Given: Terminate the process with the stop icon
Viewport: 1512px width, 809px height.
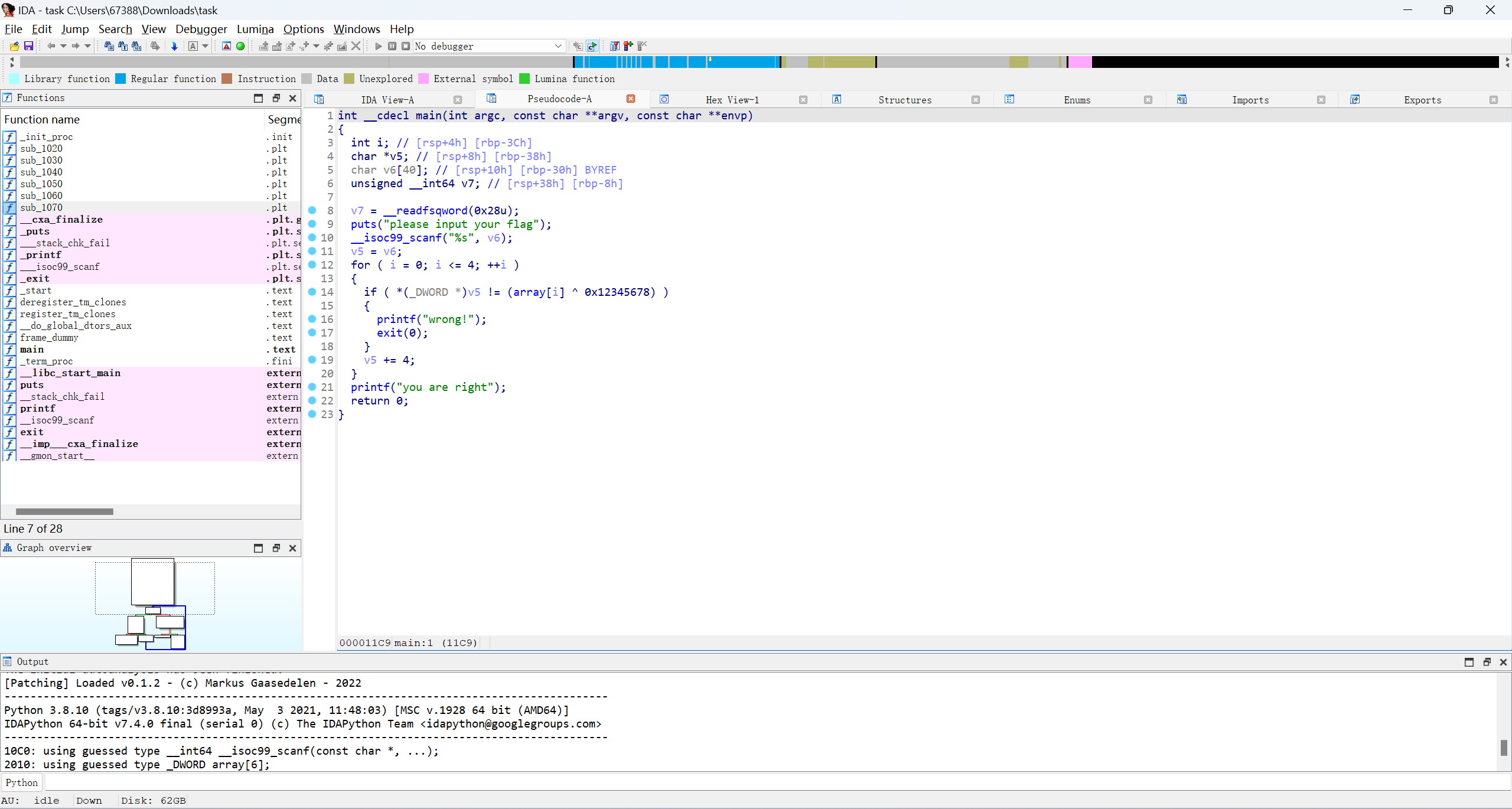Looking at the screenshot, I should coord(406,46).
